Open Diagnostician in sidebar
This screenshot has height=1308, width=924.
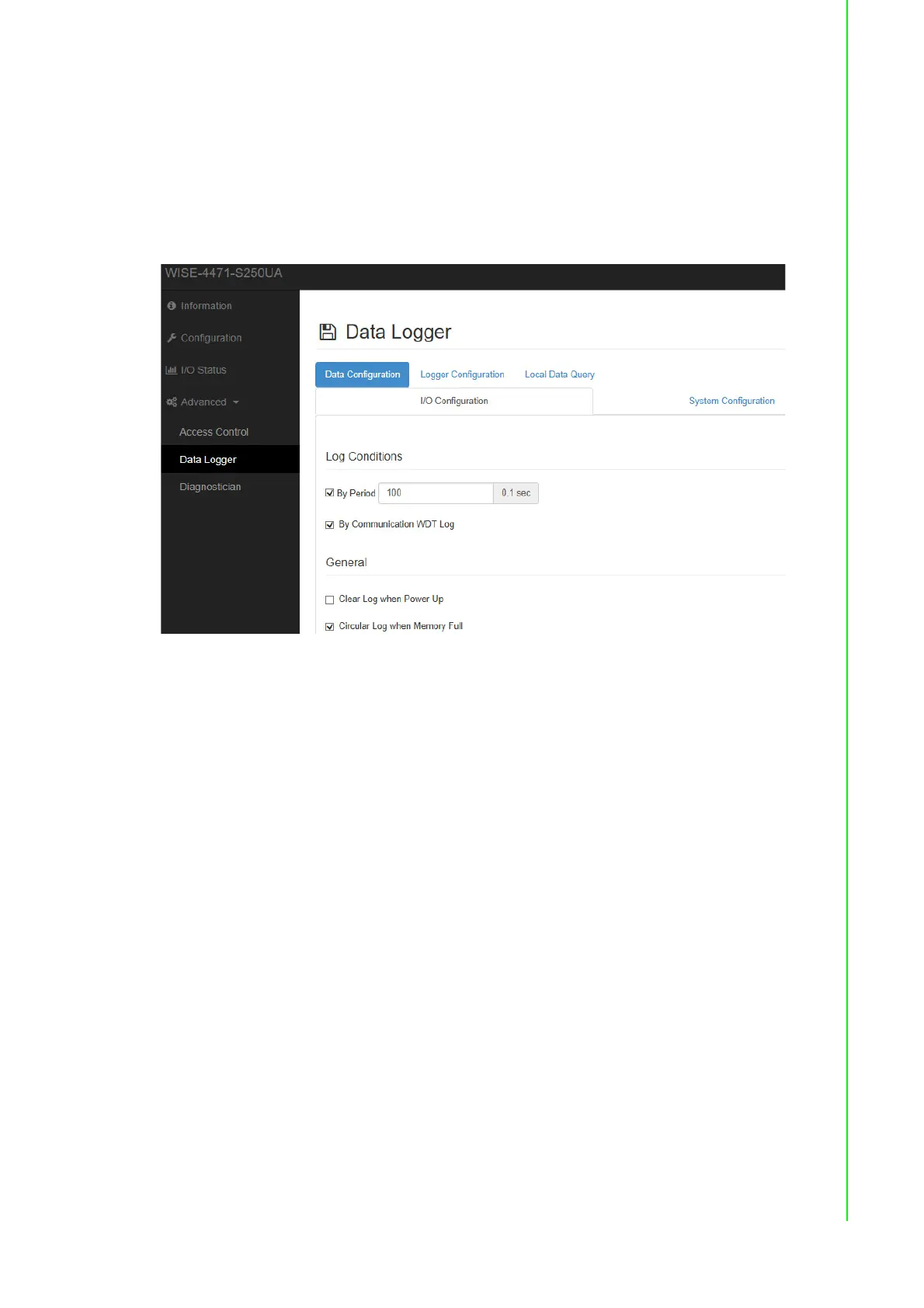[210, 487]
